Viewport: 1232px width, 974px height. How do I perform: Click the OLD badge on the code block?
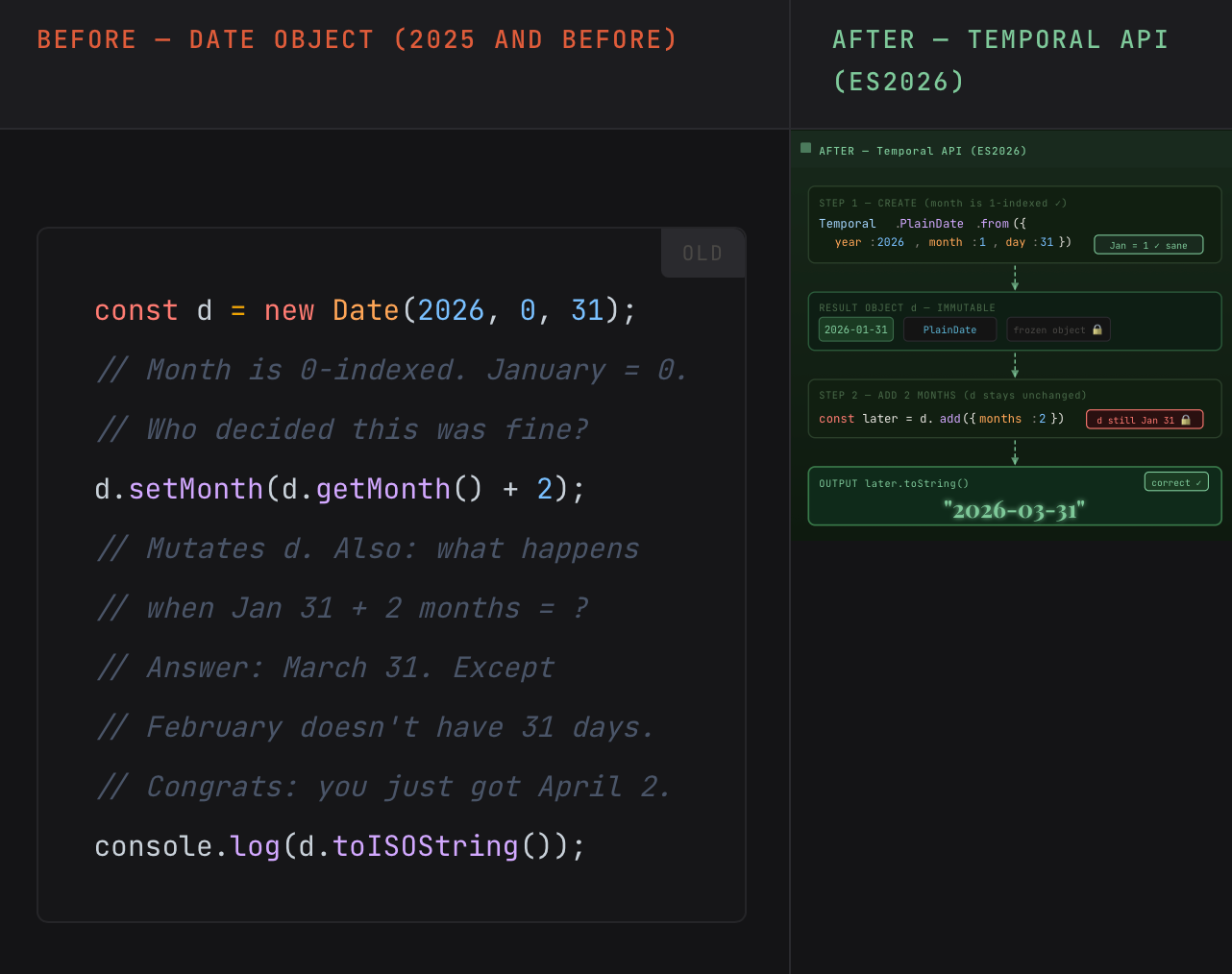pyautogui.click(x=703, y=253)
